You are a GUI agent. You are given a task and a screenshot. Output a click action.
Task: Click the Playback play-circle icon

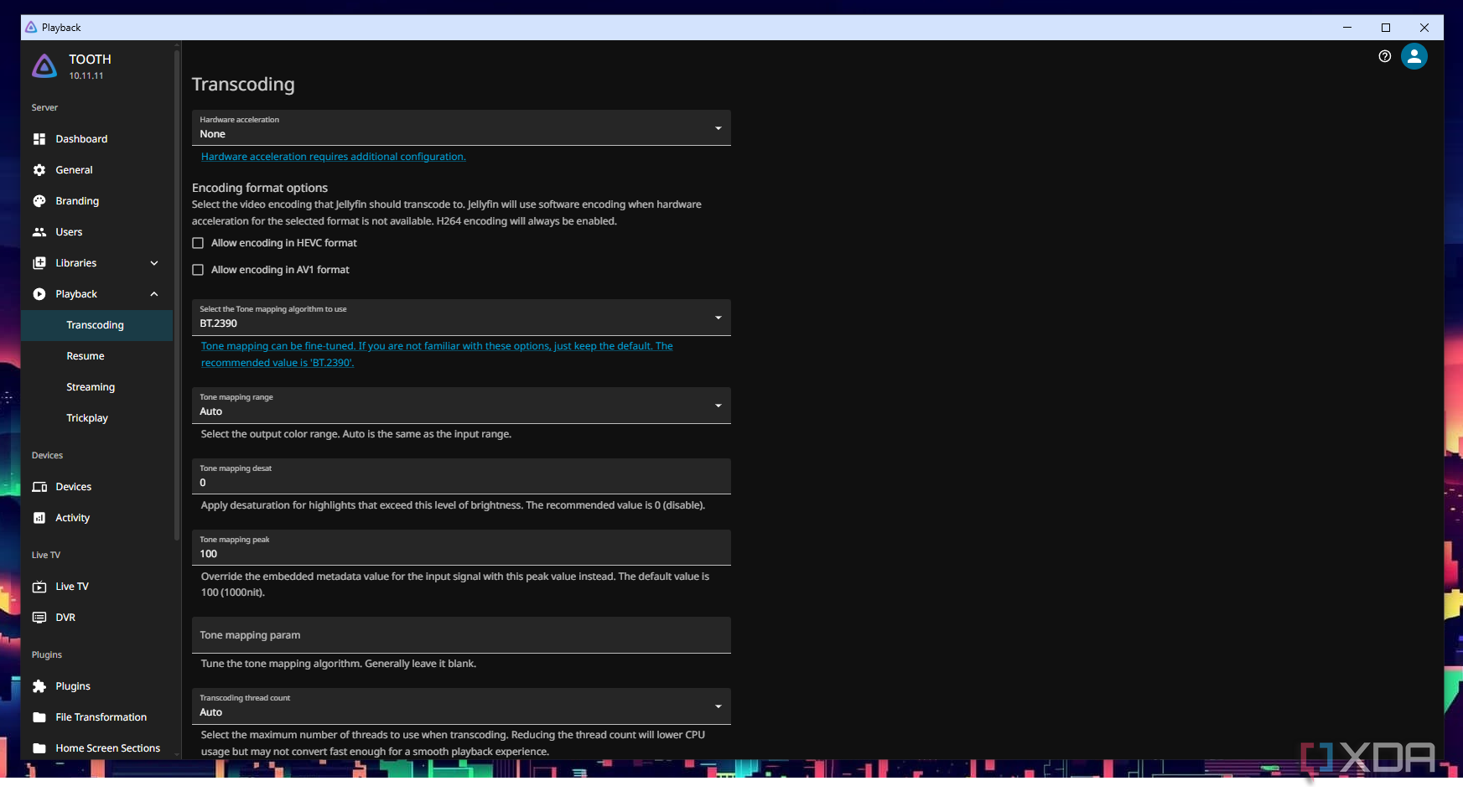(39, 294)
